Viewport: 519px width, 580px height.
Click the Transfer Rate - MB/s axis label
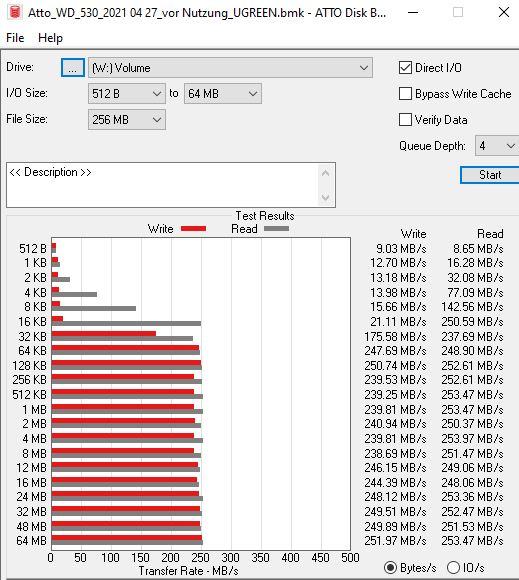pos(188,570)
